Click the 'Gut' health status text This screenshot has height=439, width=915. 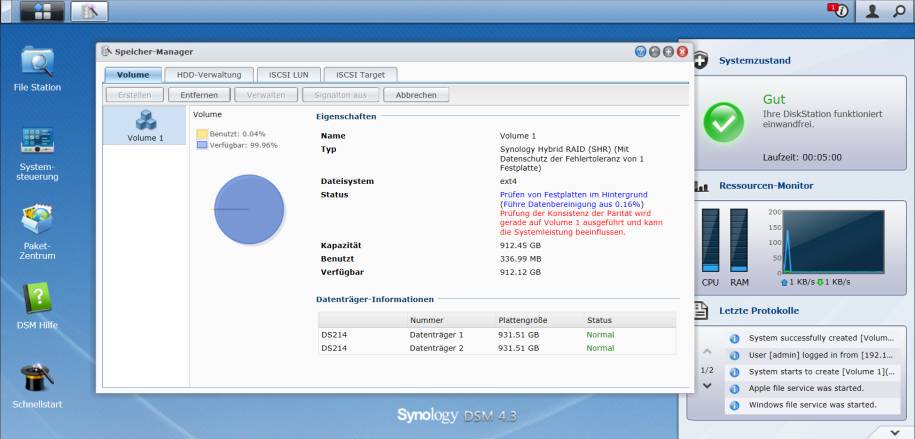click(774, 99)
